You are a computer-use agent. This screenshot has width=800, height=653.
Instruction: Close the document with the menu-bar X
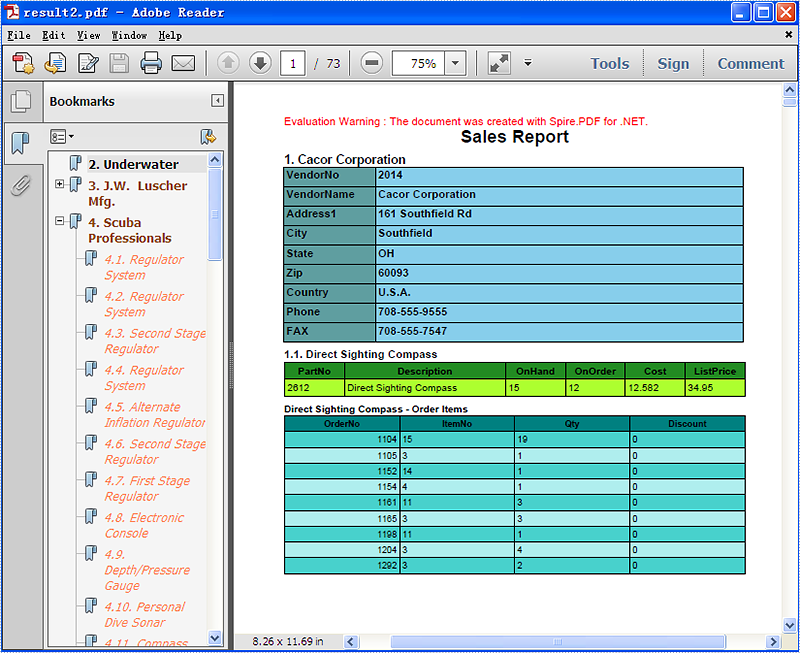pyautogui.click(x=788, y=35)
